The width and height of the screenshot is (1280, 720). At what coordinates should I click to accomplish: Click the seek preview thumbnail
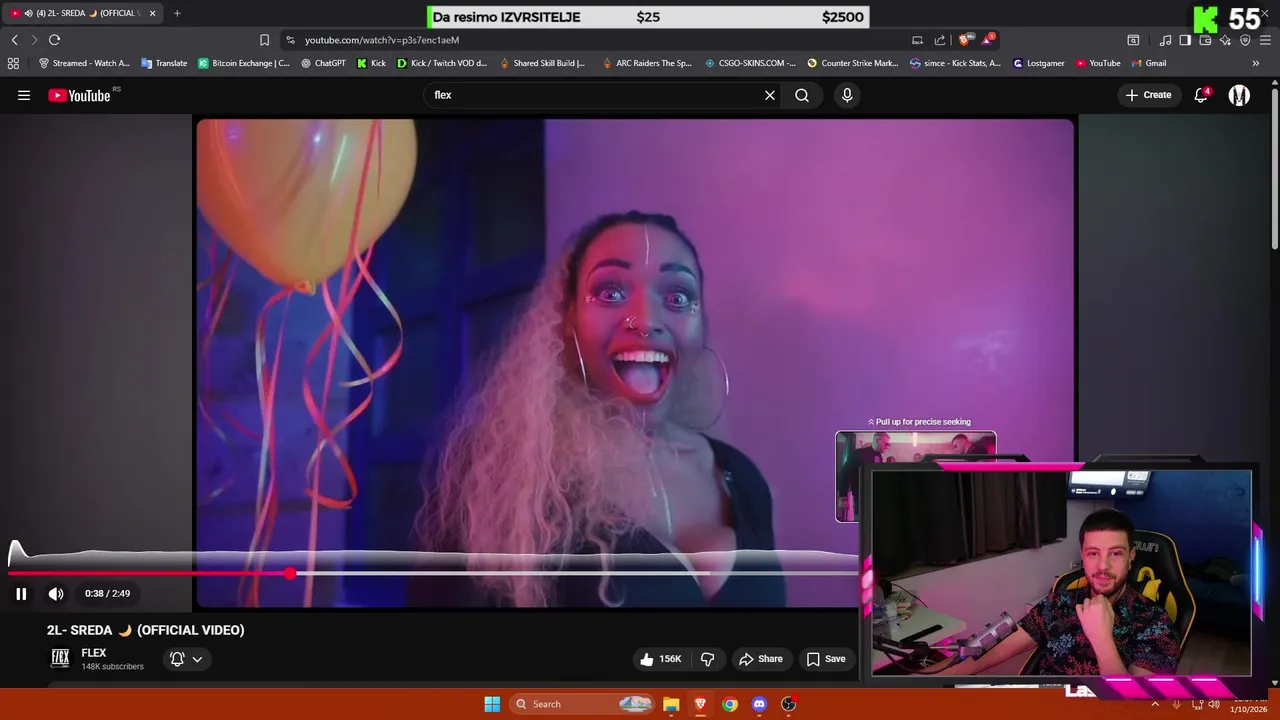[916, 476]
